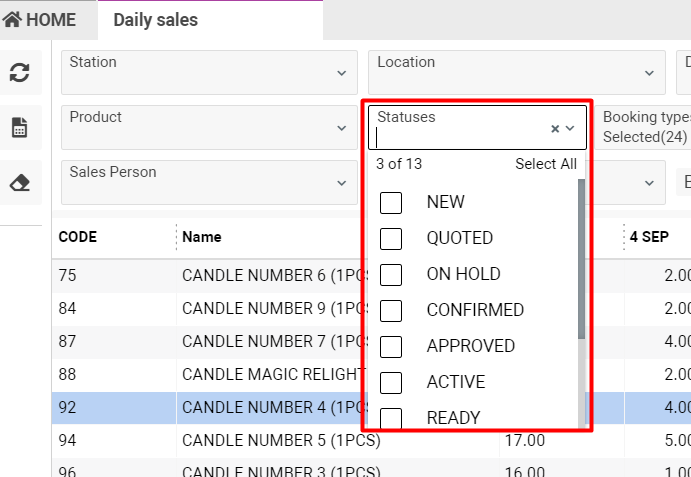The image size is (691, 477).
Task: Enable the CONFIRMED status checkbox
Action: tap(391, 310)
